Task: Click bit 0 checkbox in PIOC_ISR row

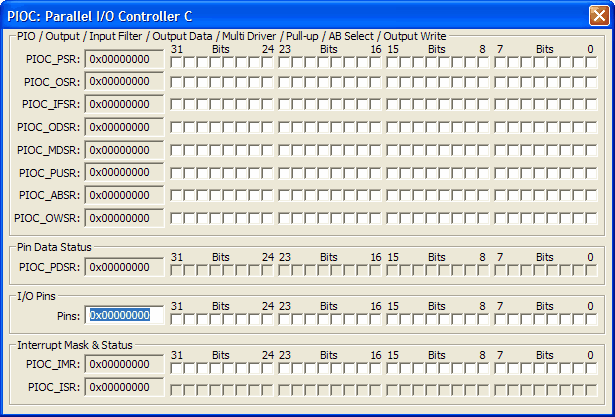Action: pos(591,390)
